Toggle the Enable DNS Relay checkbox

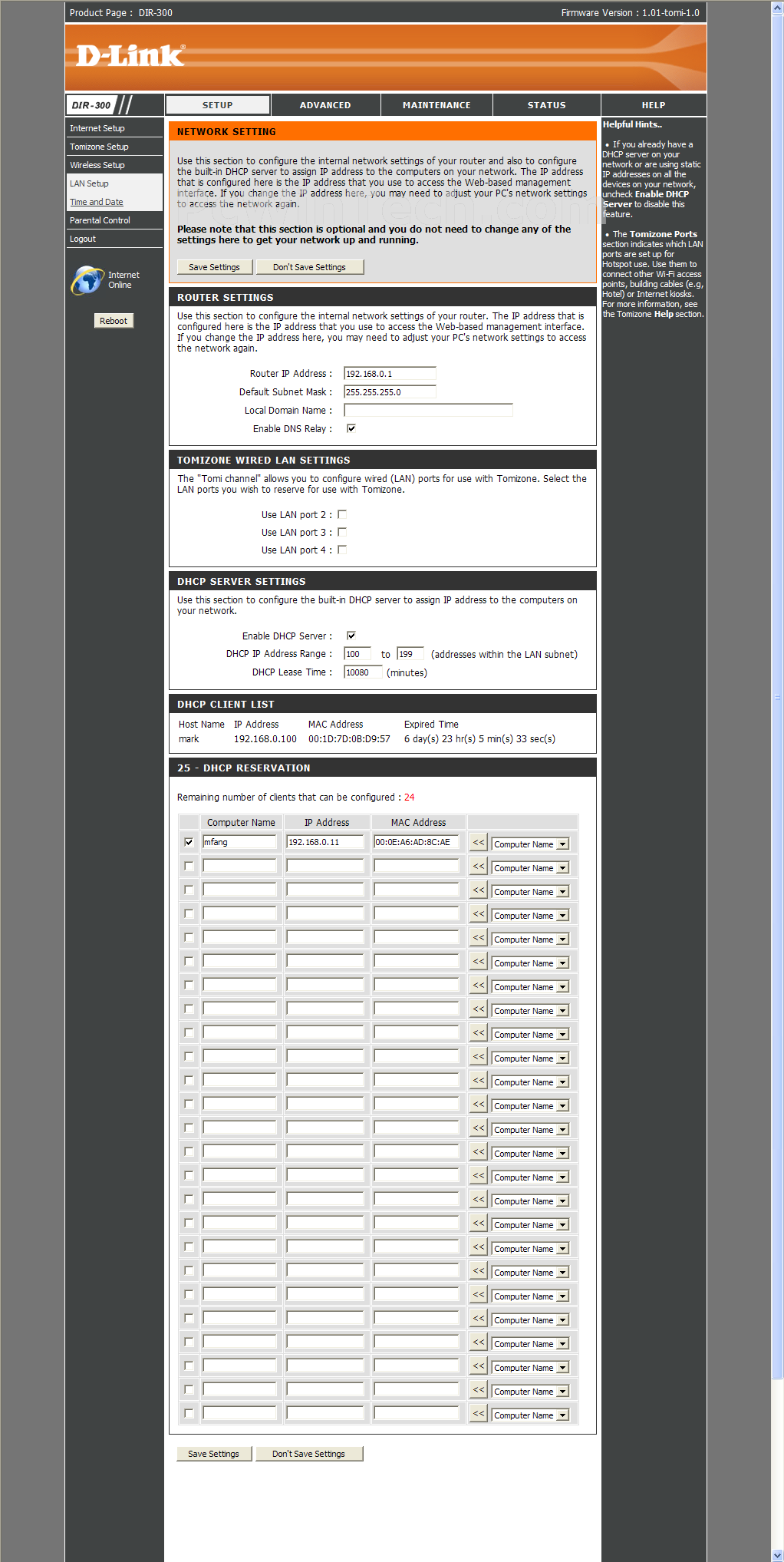coord(351,428)
